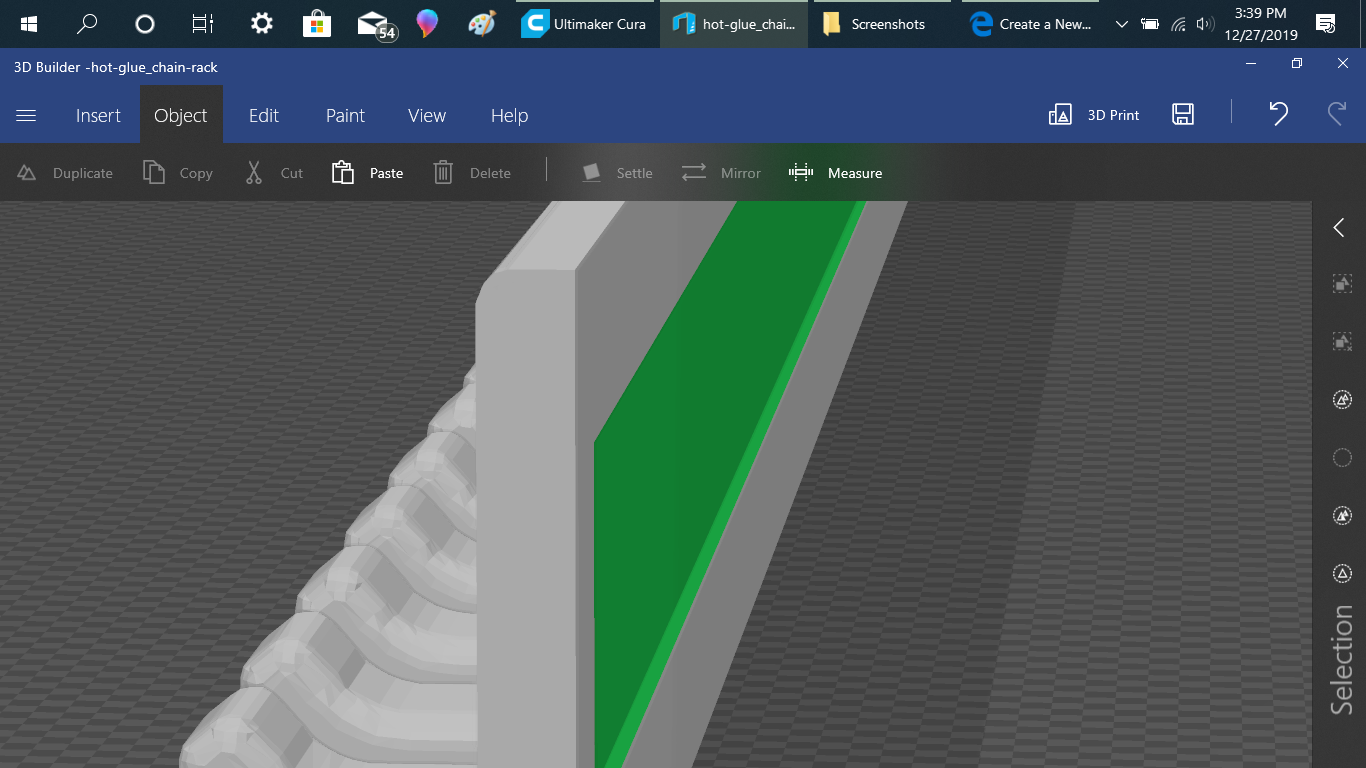Open the Insert tab
Image resolution: width=1366 pixels, height=768 pixels.
coord(98,115)
